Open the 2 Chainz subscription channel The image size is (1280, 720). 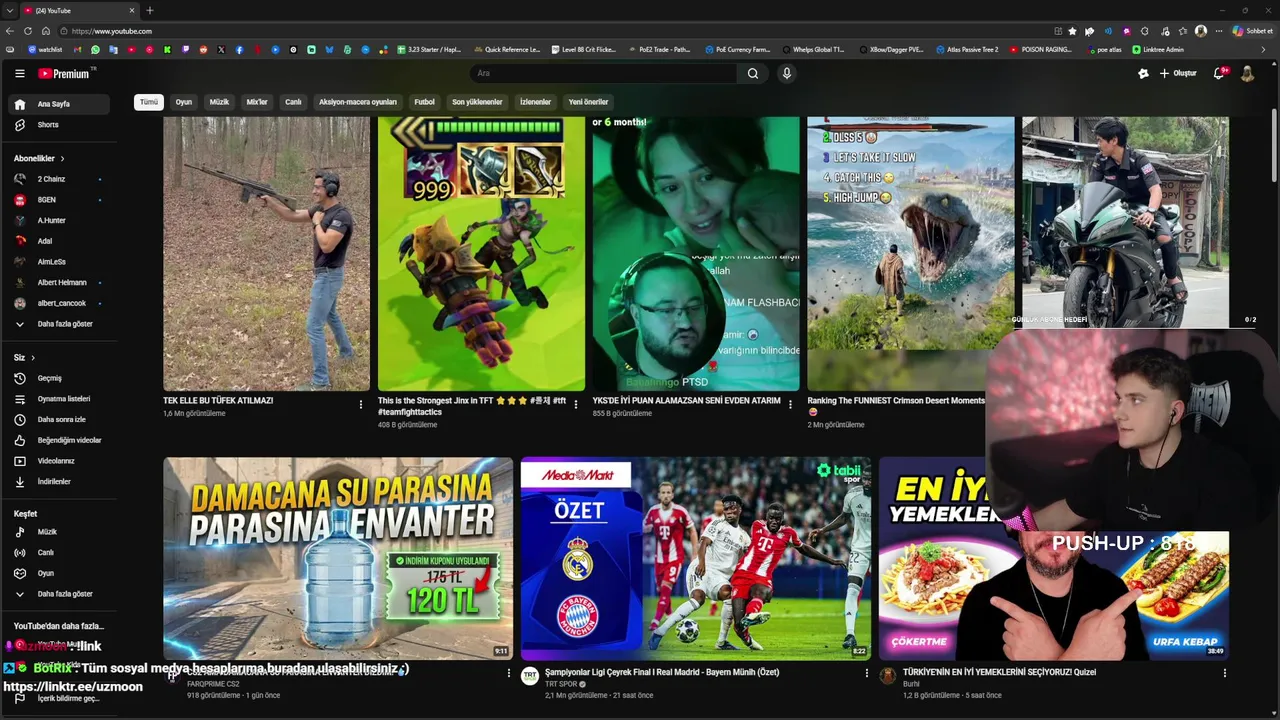click(x=60, y=179)
